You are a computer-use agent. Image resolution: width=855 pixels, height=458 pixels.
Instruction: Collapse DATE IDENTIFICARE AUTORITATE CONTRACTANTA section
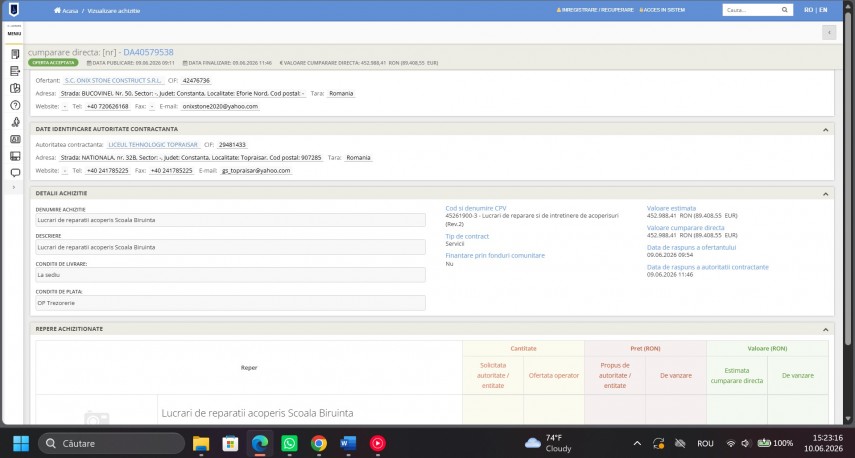(x=826, y=130)
